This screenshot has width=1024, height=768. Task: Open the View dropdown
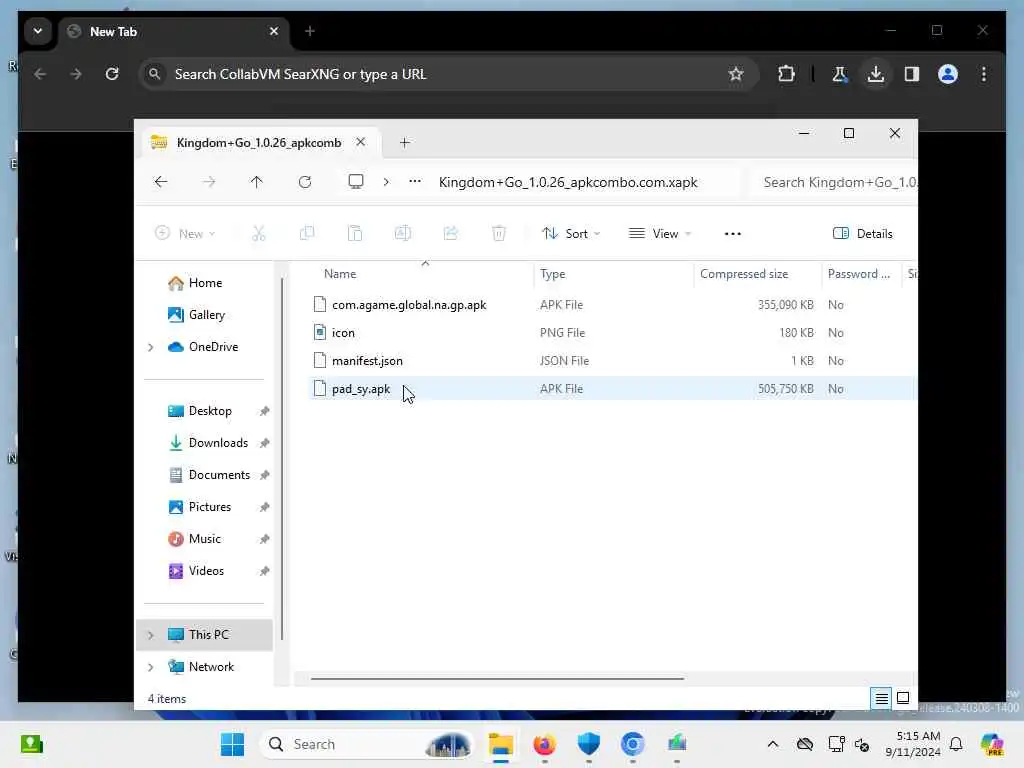(659, 233)
